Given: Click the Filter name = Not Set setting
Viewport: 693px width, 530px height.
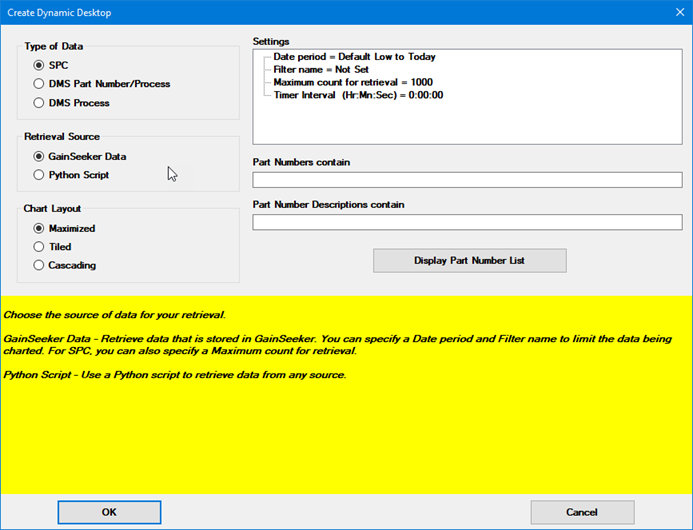Looking at the screenshot, I should click(x=323, y=70).
